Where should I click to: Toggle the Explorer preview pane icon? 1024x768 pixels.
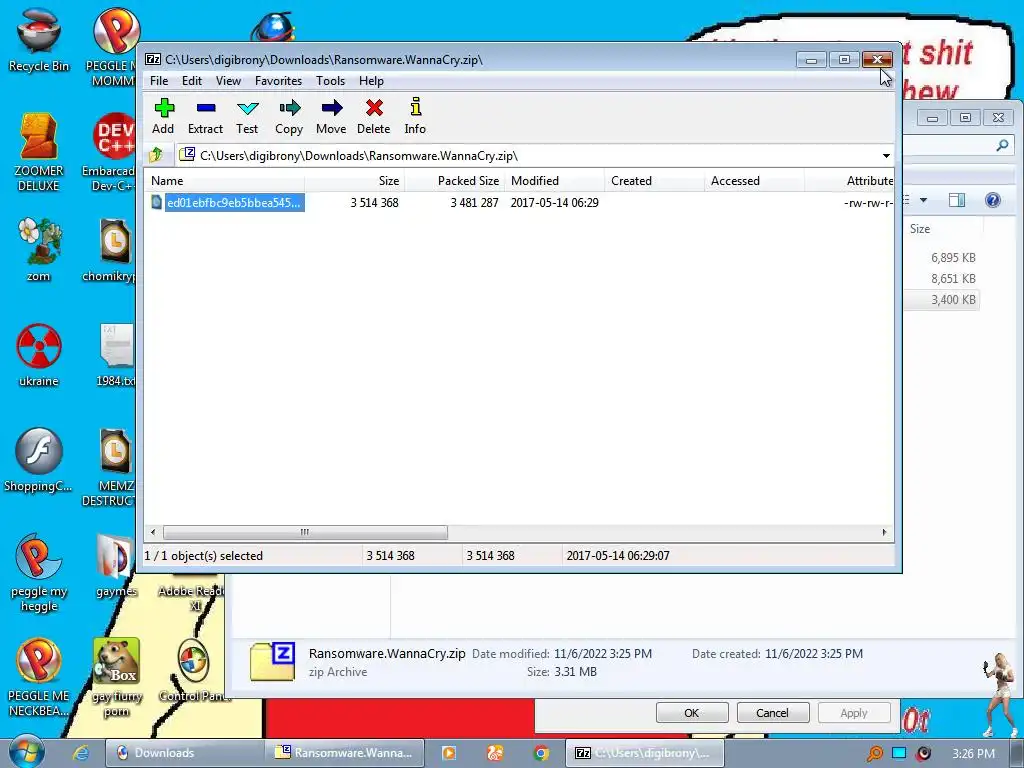pos(957,200)
